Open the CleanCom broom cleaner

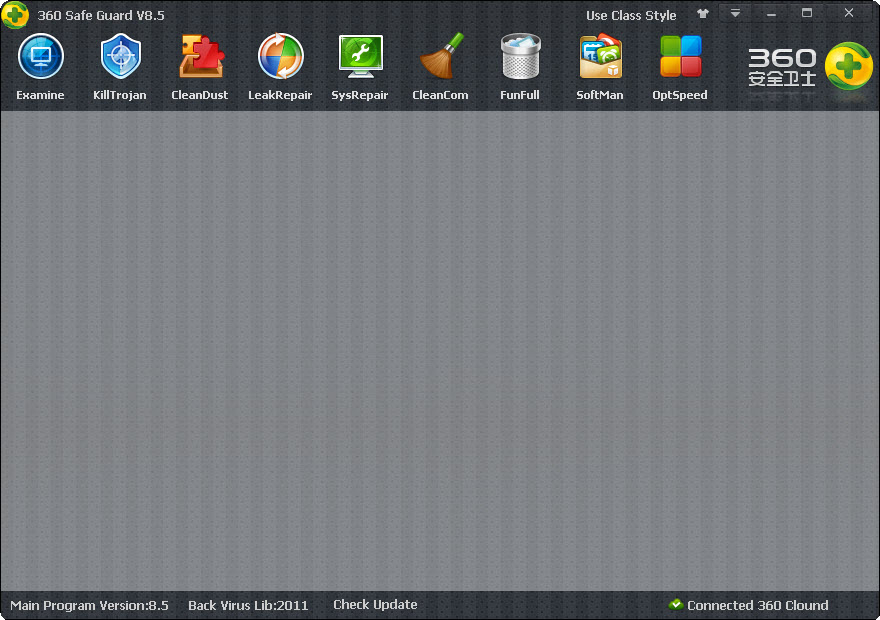[440, 67]
